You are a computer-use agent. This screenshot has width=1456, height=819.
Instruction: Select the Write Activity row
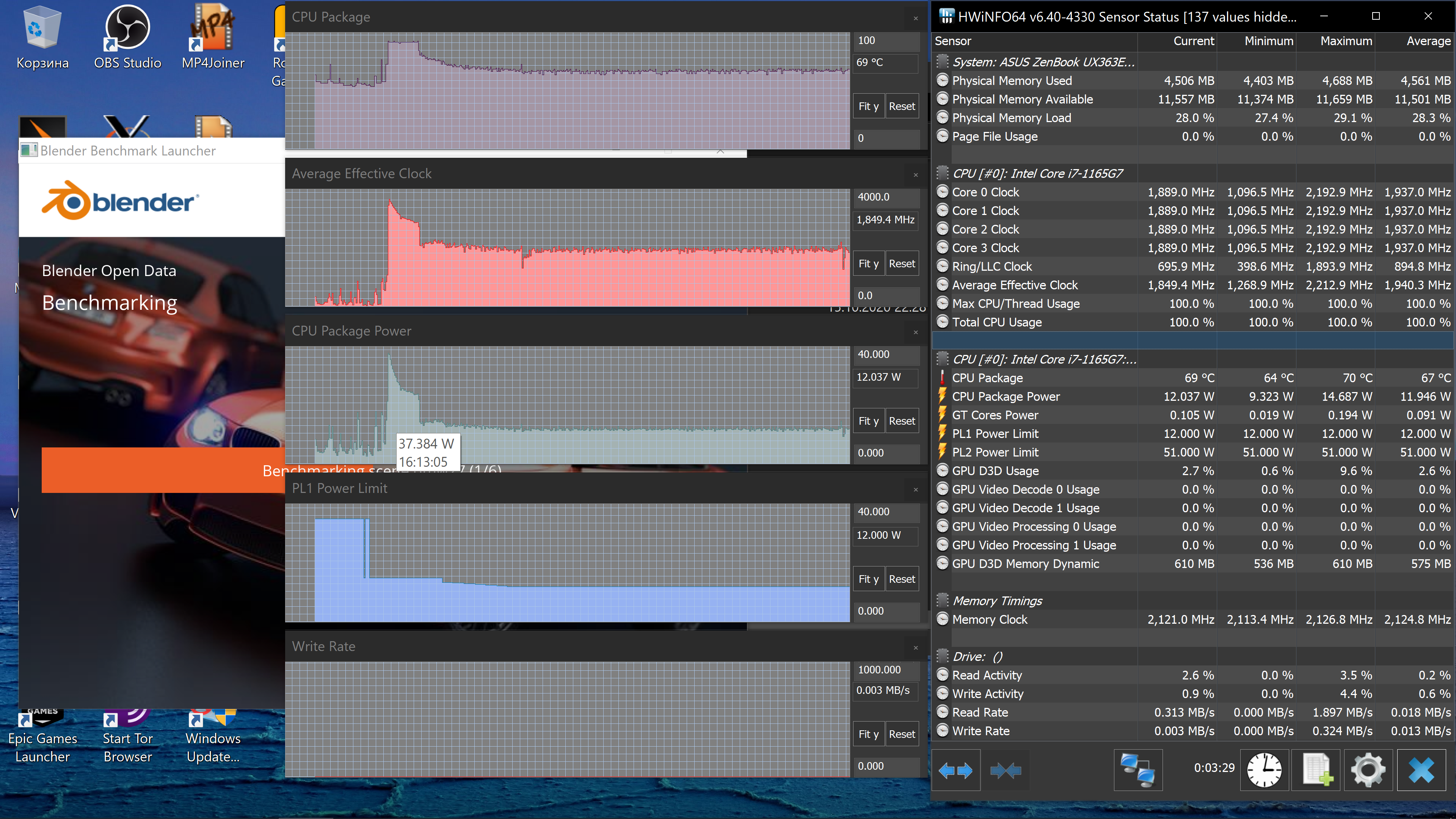pos(1193,693)
